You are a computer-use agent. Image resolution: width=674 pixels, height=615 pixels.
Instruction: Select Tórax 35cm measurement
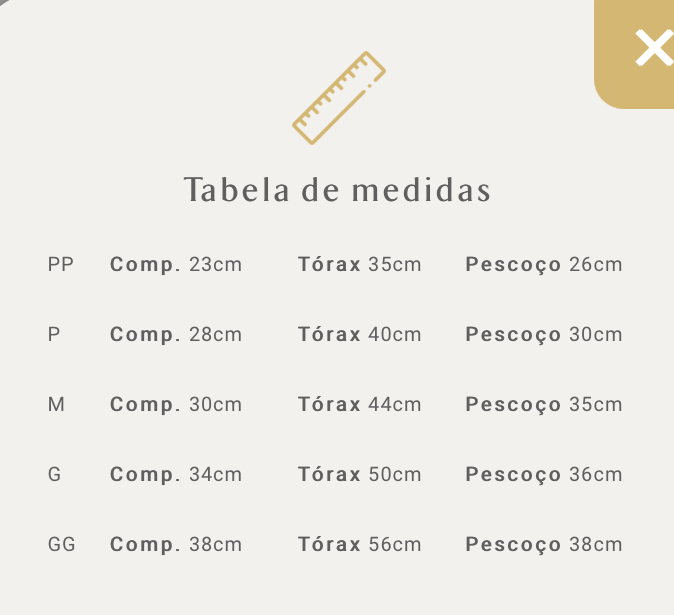(x=359, y=264)
